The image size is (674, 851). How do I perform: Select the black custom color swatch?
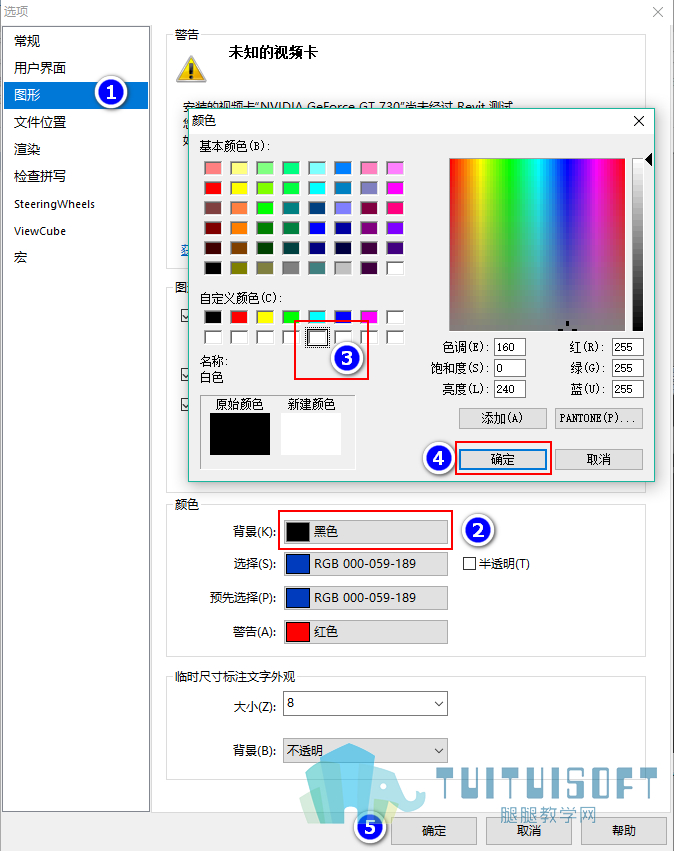[x=213, y=317]
